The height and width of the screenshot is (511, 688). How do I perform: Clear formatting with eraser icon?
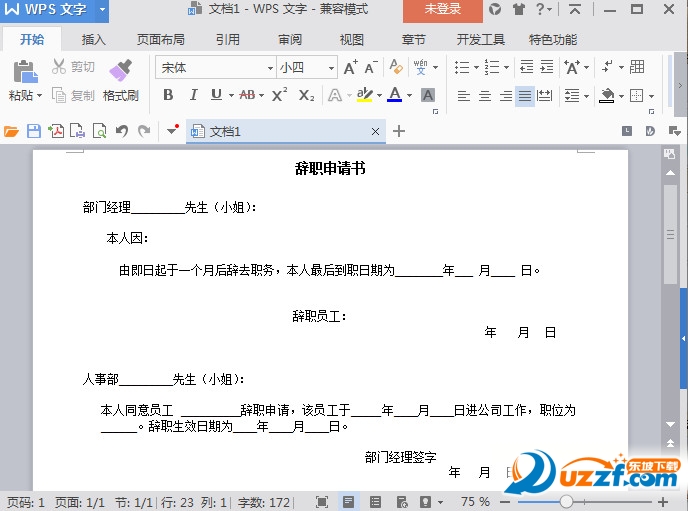[396, 67]
